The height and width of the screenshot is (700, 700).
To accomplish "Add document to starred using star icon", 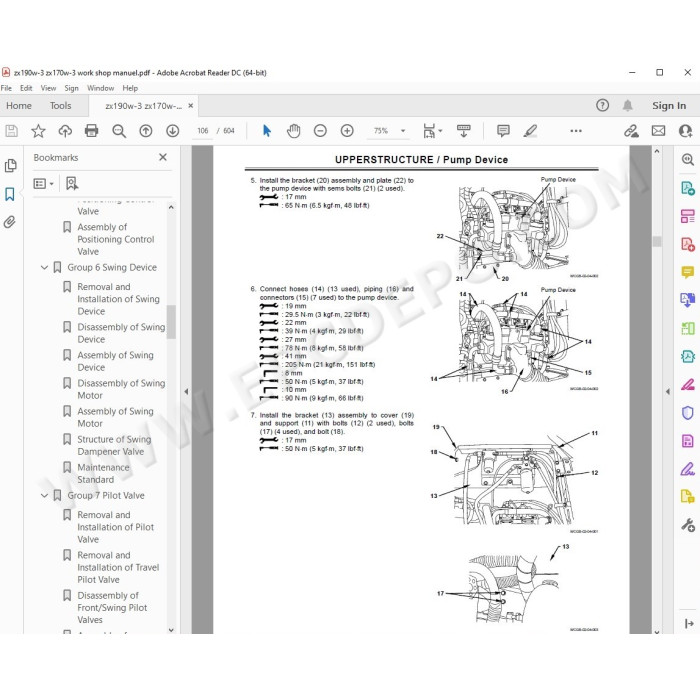I will tap(38, 131).
